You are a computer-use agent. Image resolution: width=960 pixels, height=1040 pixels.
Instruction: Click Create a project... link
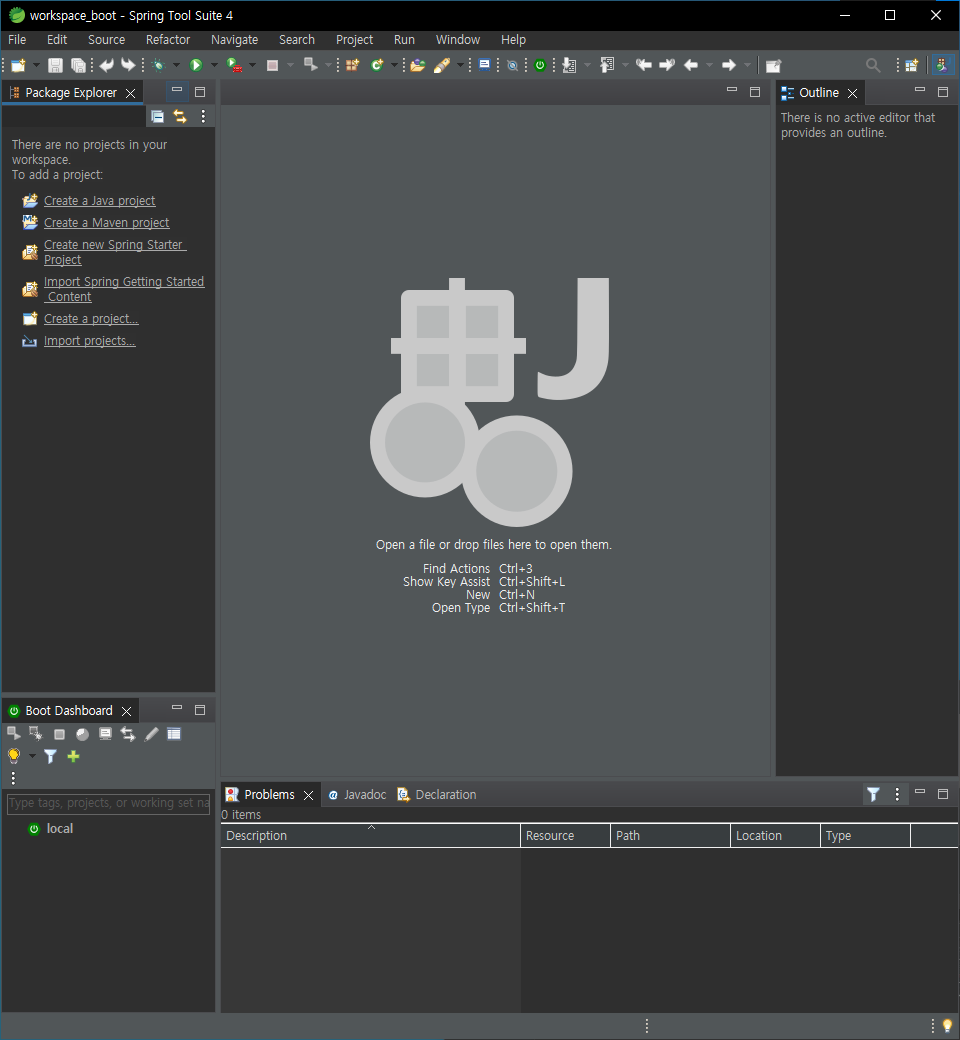pos(91,318)
